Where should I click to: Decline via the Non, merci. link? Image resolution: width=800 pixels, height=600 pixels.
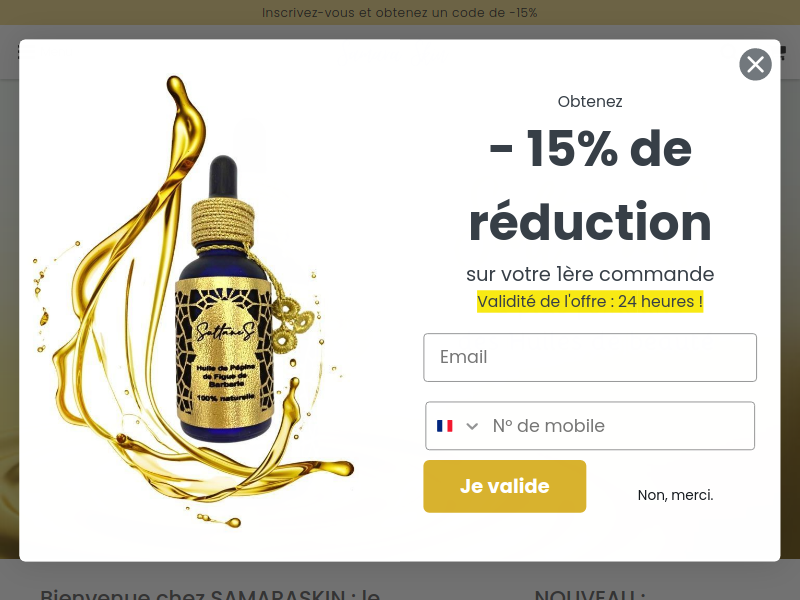pos(676,495)
